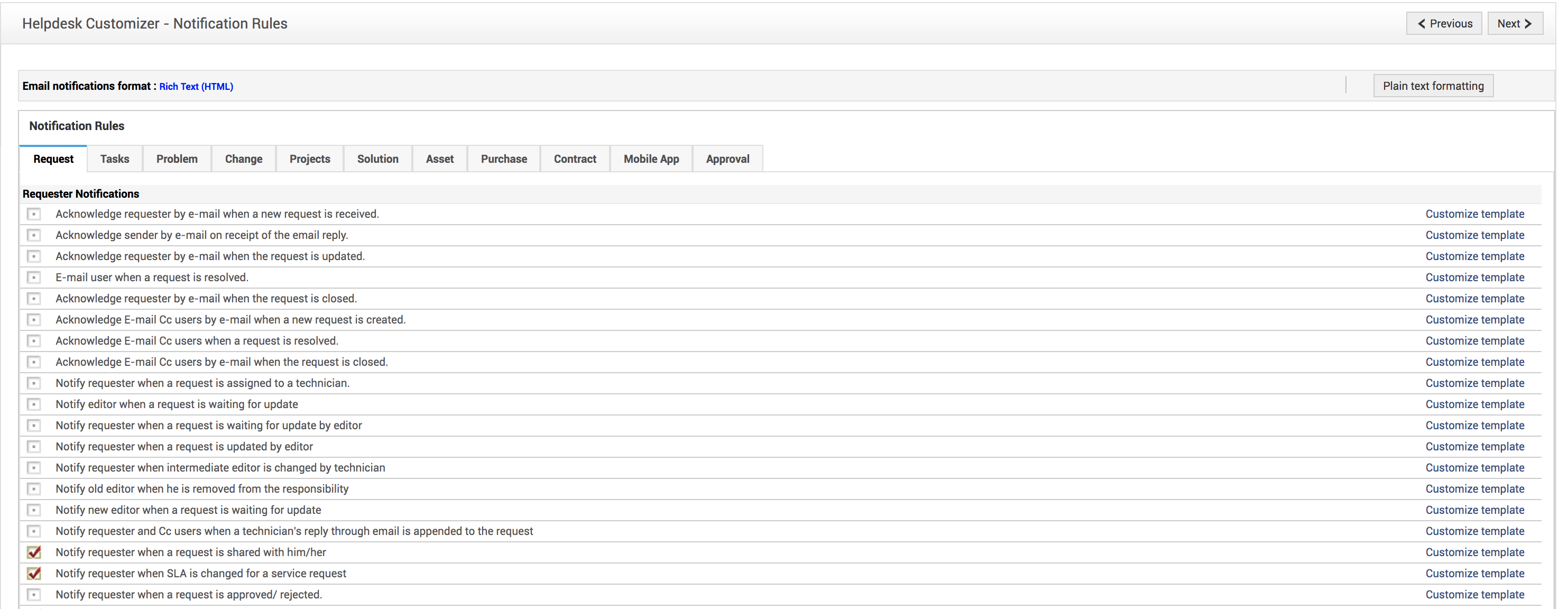Screen dimensions: 1568x609
Task: Enable acknowledge requester on new request received
Action: coord(34,214)
